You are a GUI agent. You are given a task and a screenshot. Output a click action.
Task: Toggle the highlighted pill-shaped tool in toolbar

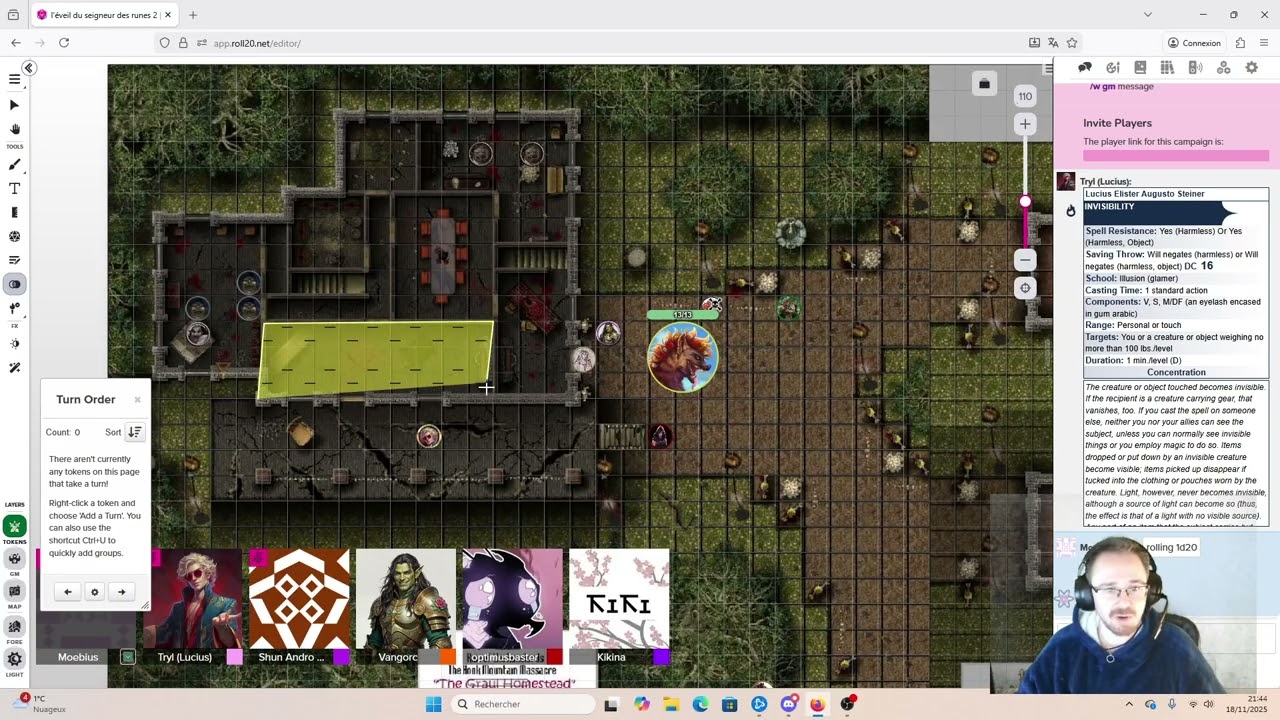[x=14, y=284]
